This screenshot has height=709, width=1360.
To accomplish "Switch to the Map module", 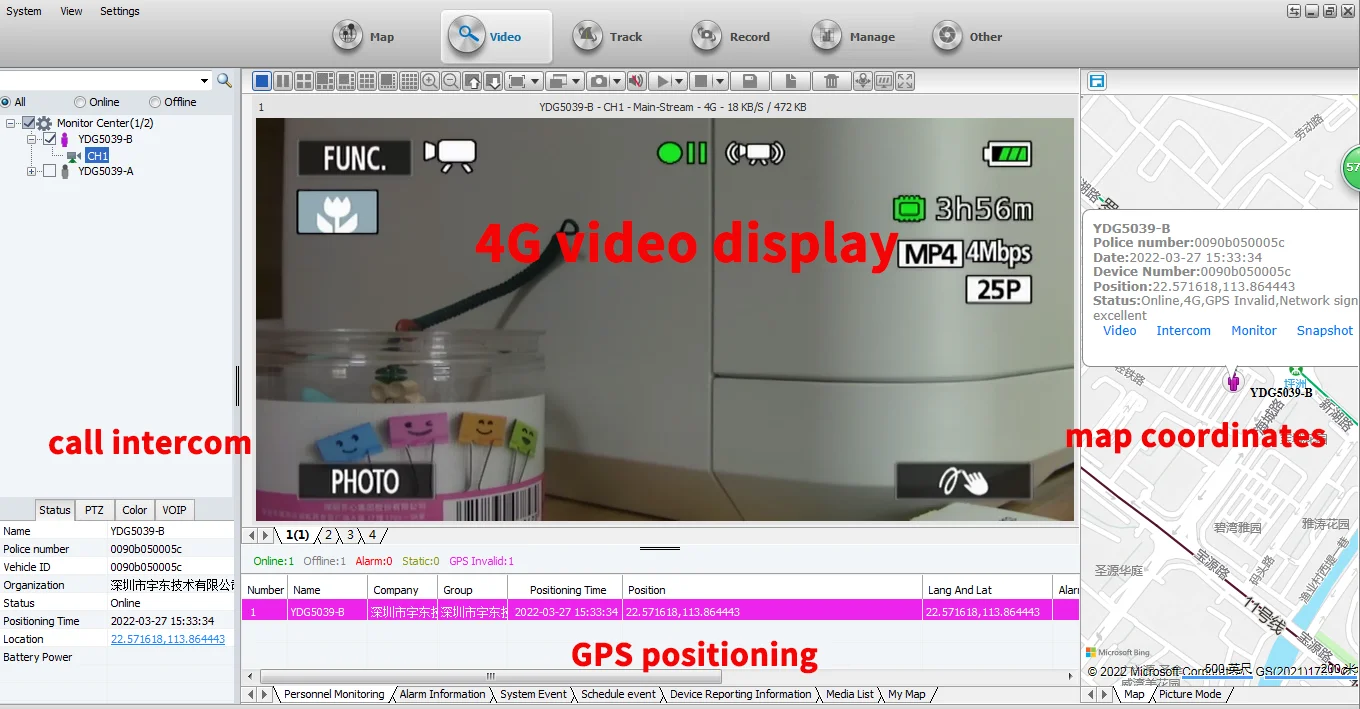I will point(364,37).
